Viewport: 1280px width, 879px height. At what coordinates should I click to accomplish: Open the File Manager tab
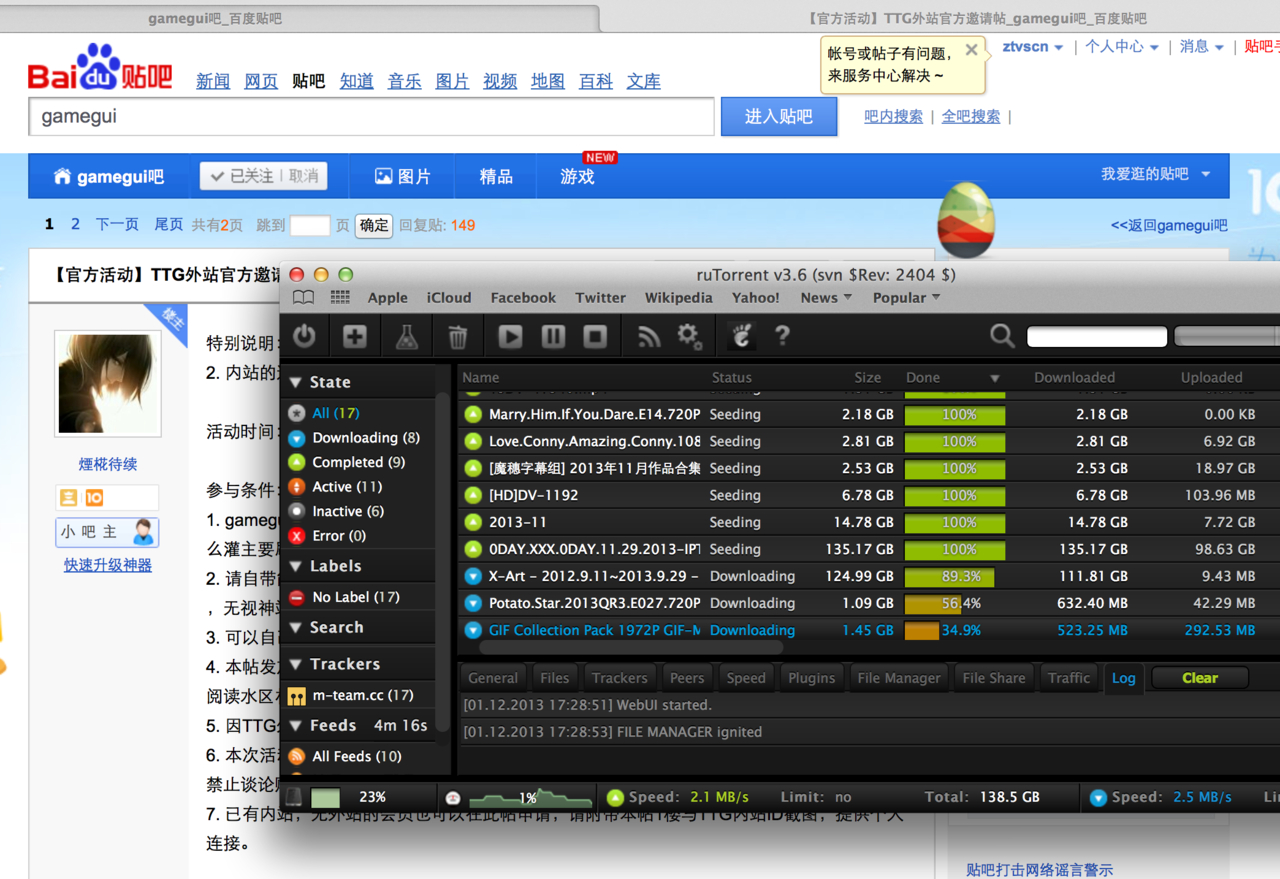pos(899,678)
